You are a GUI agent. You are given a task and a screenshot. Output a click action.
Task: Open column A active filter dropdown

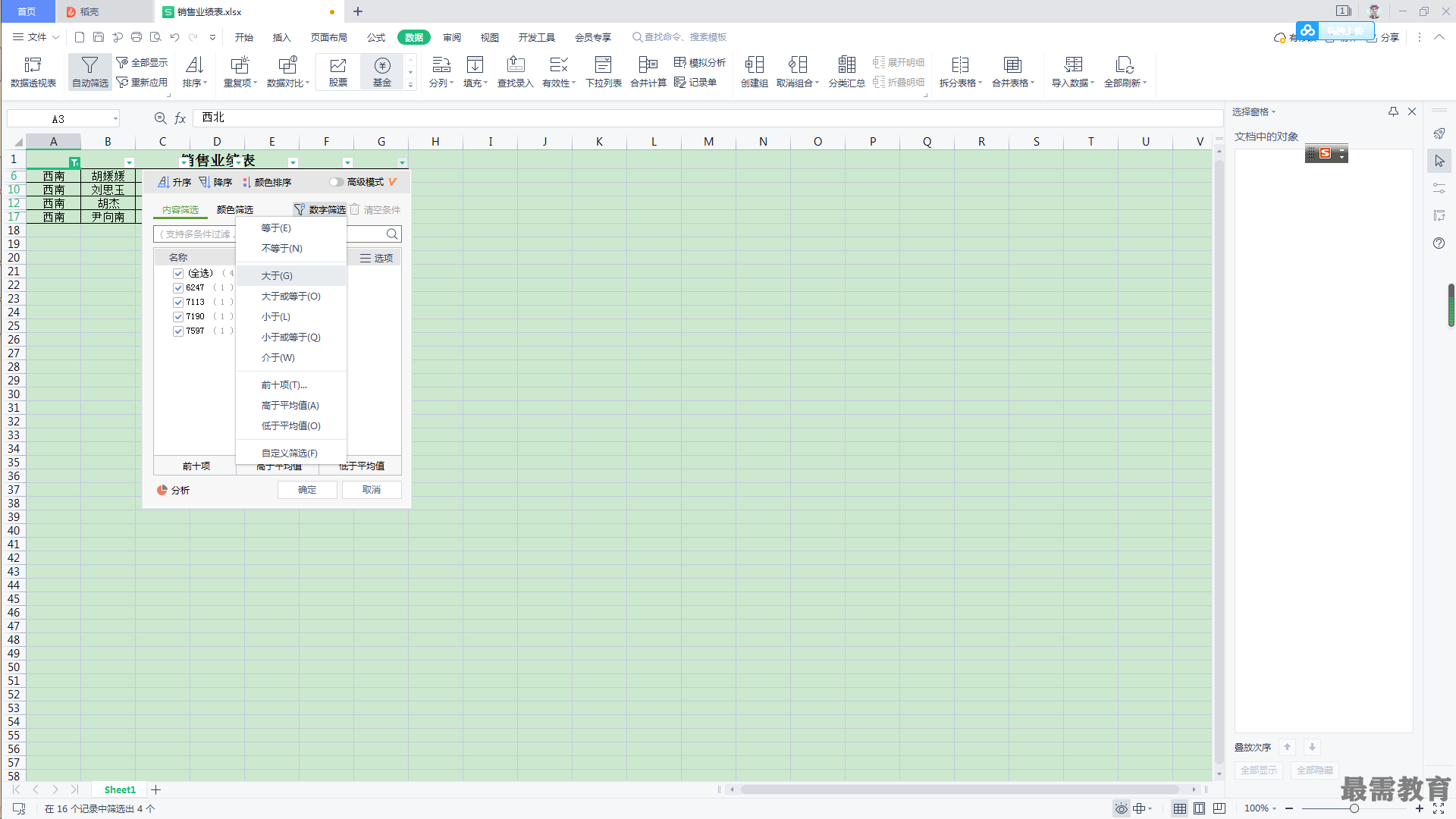74,162
